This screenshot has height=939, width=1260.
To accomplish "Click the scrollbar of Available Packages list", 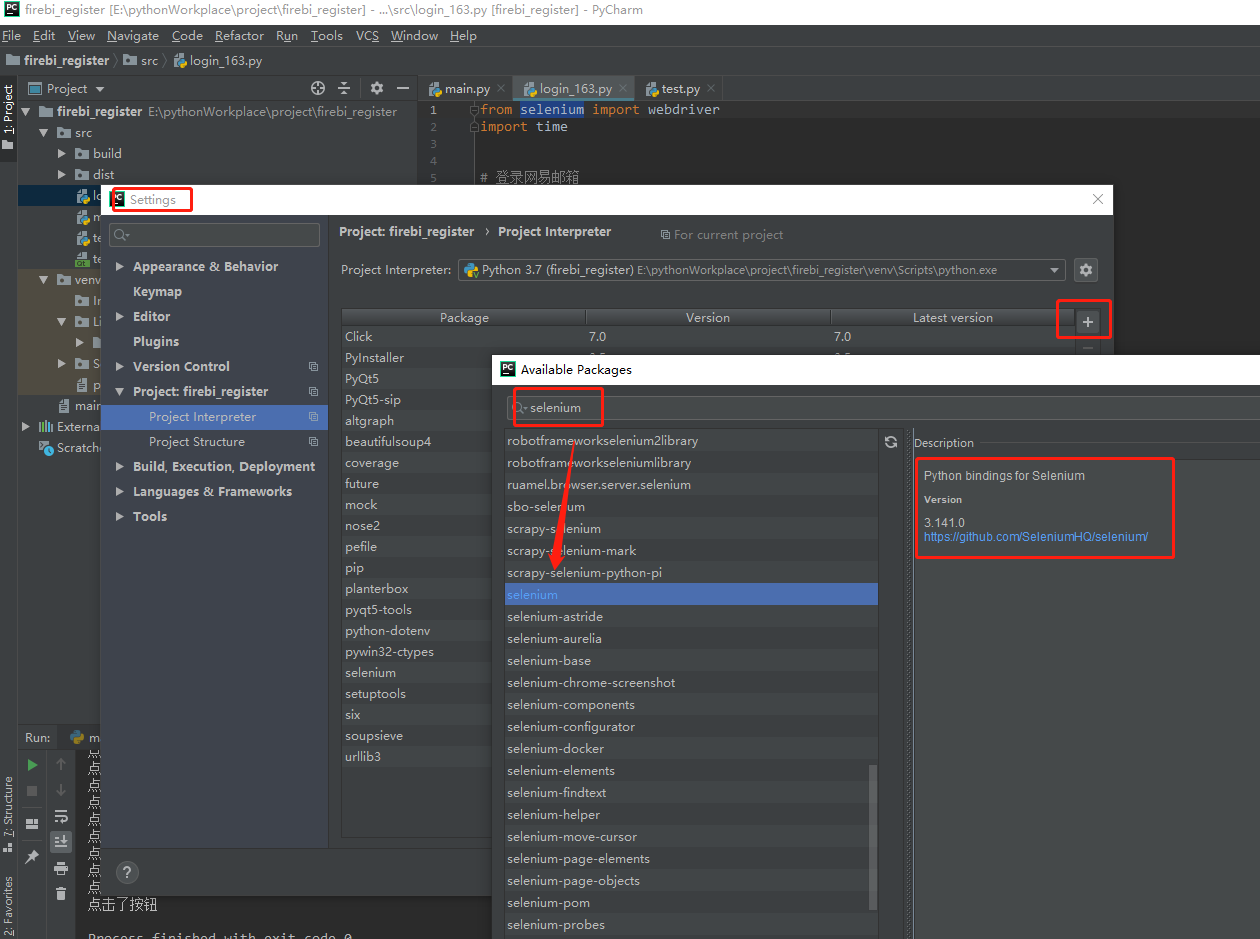I will 873,838.
